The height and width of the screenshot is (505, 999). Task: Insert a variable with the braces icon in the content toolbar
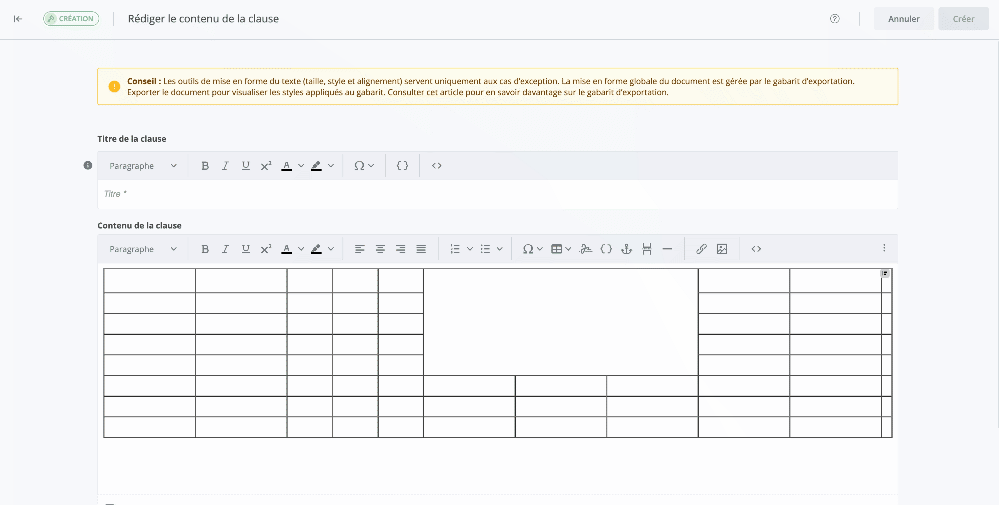tap(606, 249)
